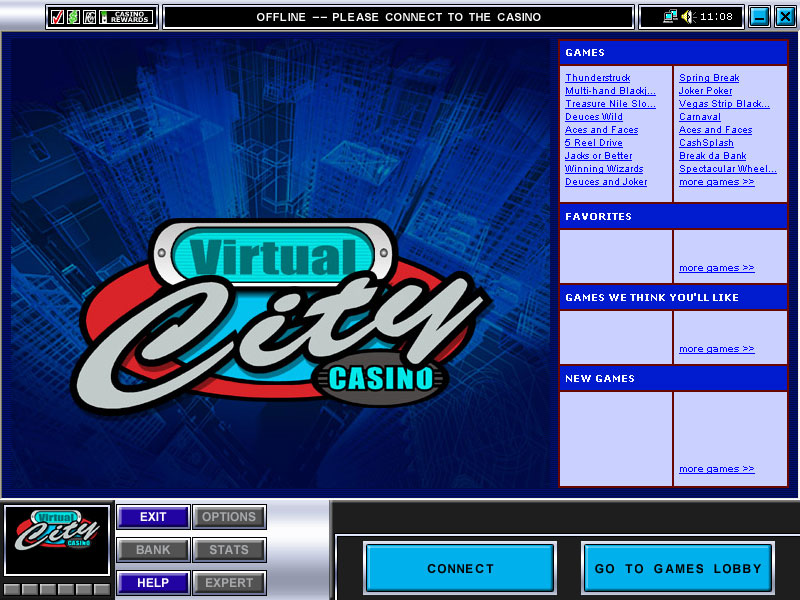The width and height of the screenshot is (800, 600).
Task: Click the red checkmark icon in top bar
Action: tap(57, 17)
